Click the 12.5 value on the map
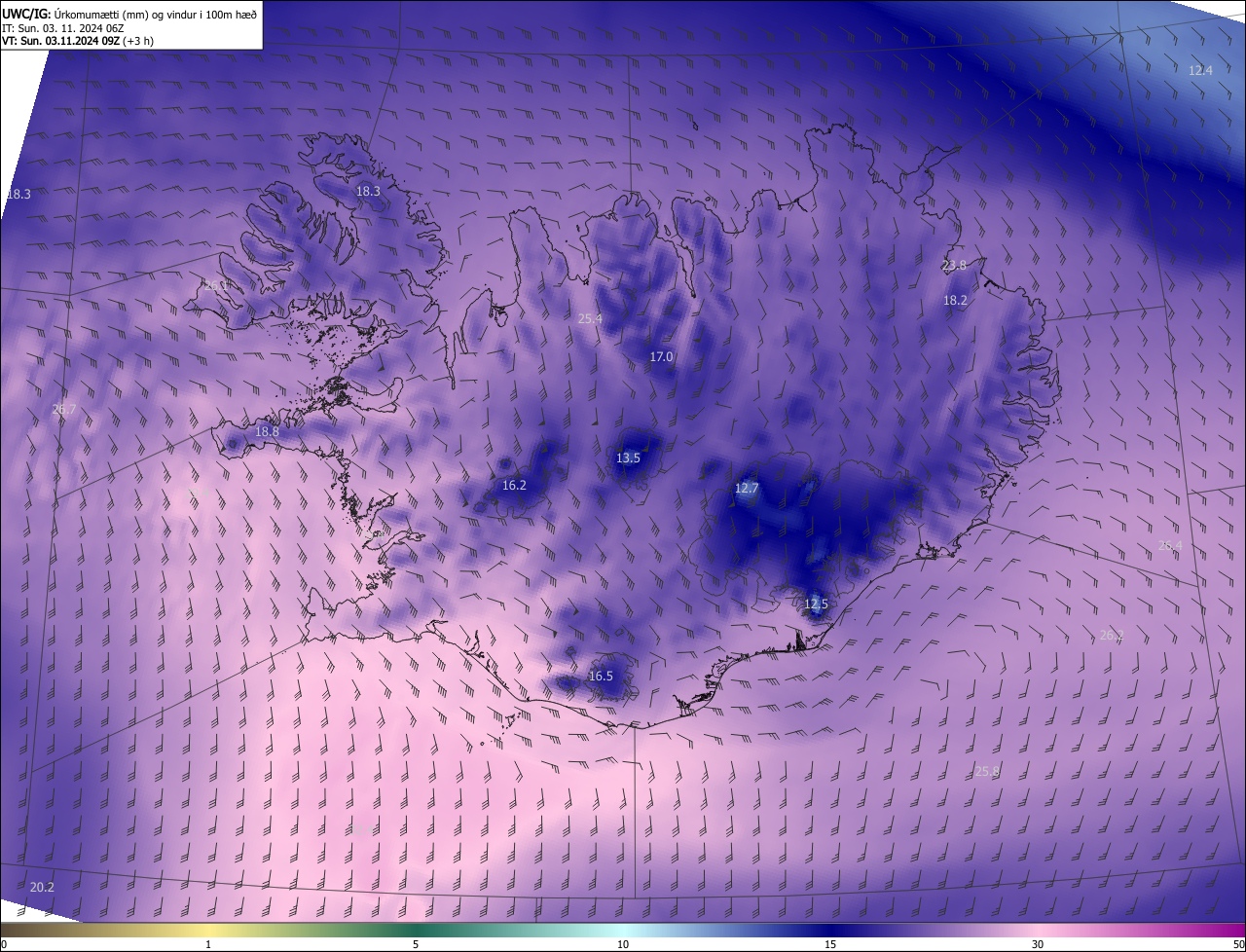The width and height of the screenshot is (1246, 952). pyautogui.click(x=816, y=604)
